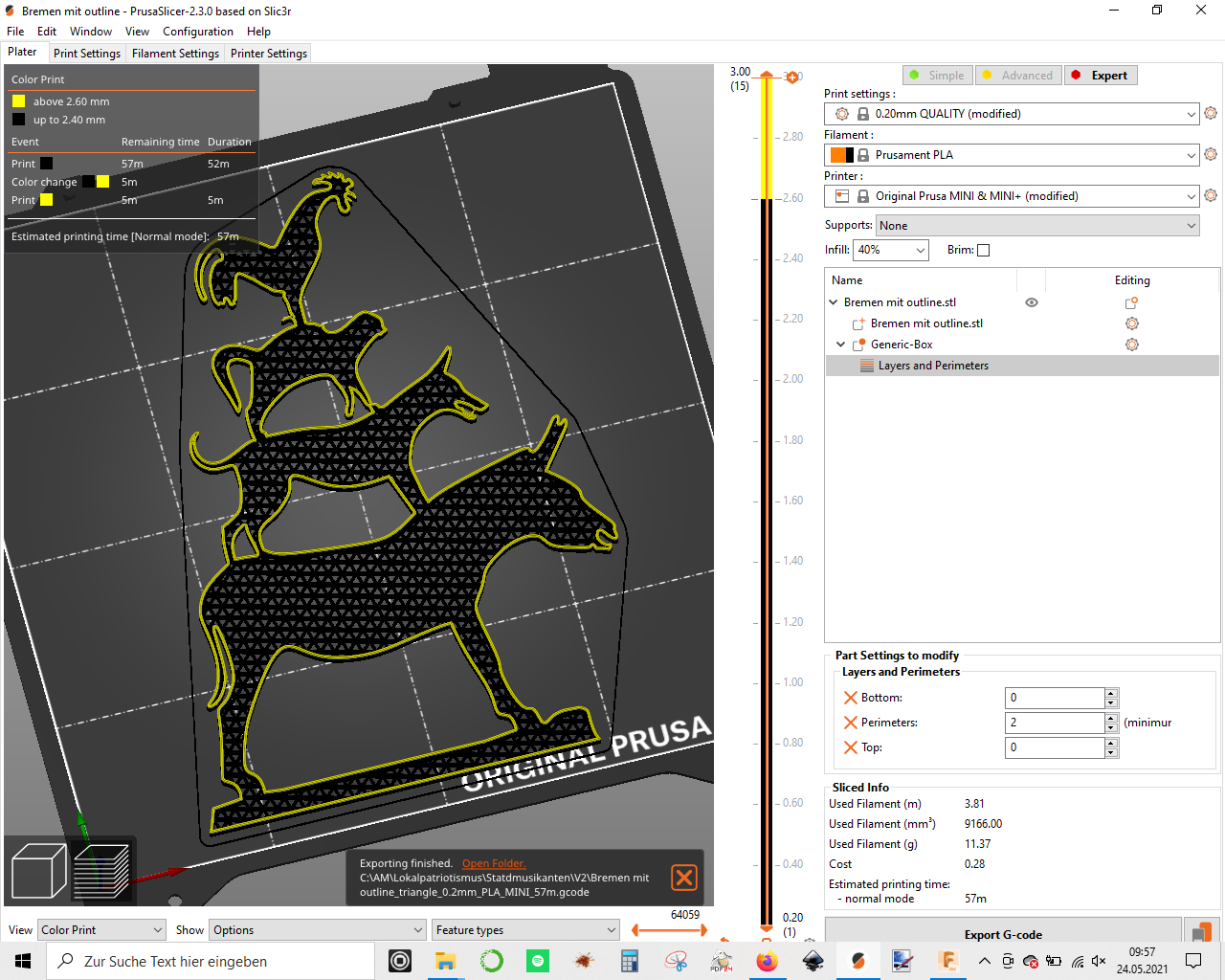Remove the Perimeters override
1225x980 pixels.
click(850, 723)
